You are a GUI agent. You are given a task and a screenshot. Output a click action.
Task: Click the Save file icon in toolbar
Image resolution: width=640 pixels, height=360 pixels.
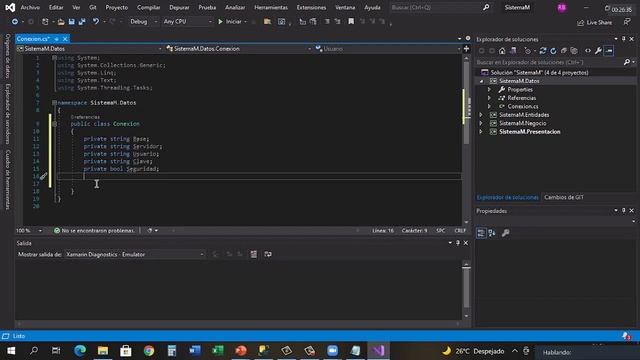71,22
